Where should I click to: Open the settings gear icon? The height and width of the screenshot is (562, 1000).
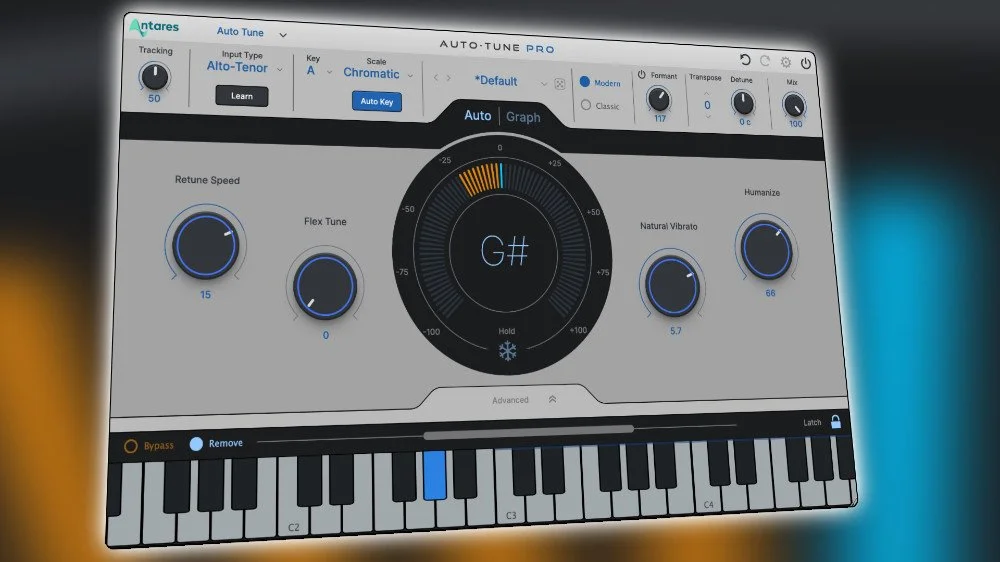point(786,62)
